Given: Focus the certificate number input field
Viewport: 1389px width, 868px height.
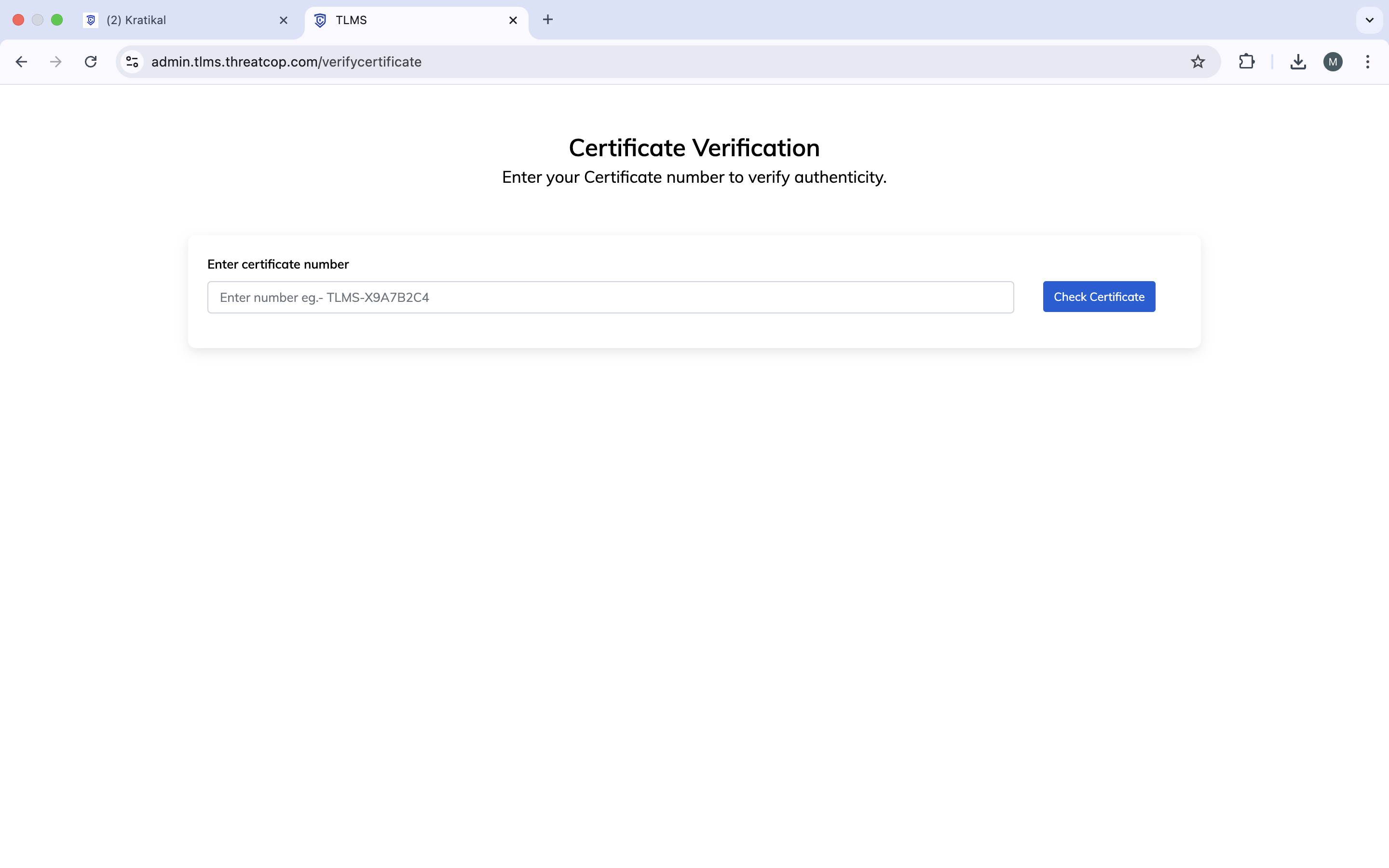Looking at the screenshot, I should point(610,298).
